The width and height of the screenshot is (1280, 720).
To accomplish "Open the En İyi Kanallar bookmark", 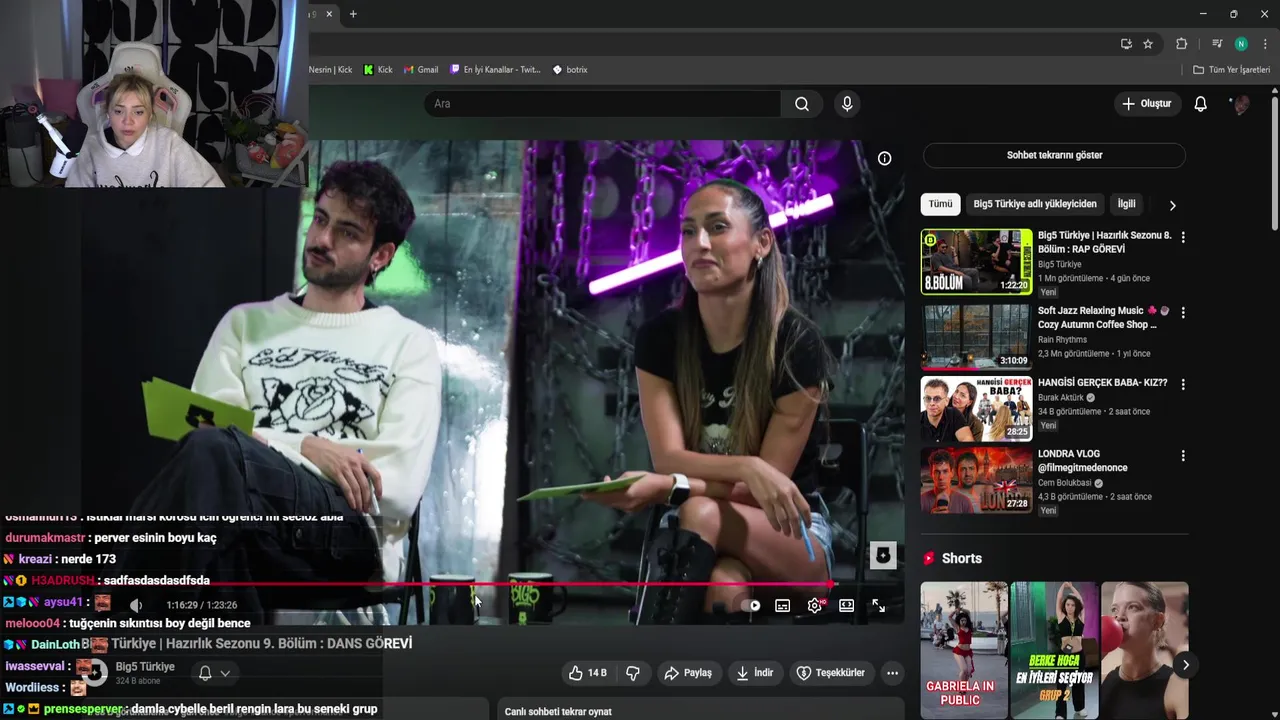I will click(495, 70).
